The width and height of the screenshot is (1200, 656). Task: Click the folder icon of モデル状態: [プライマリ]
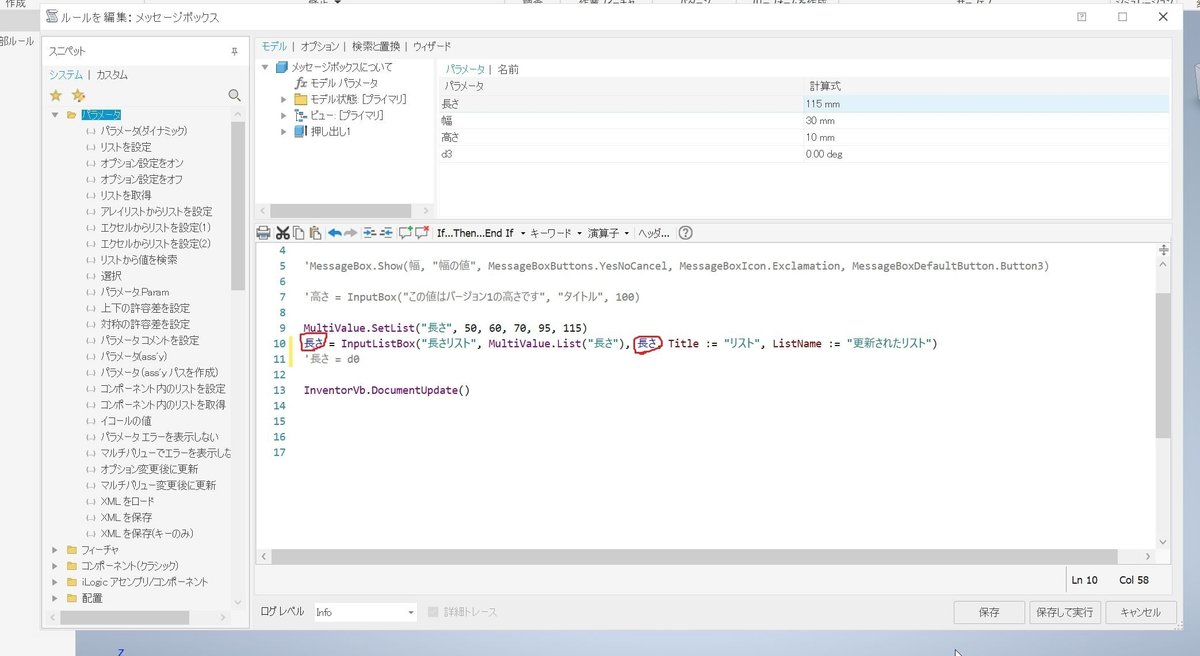tap(300, 99)
